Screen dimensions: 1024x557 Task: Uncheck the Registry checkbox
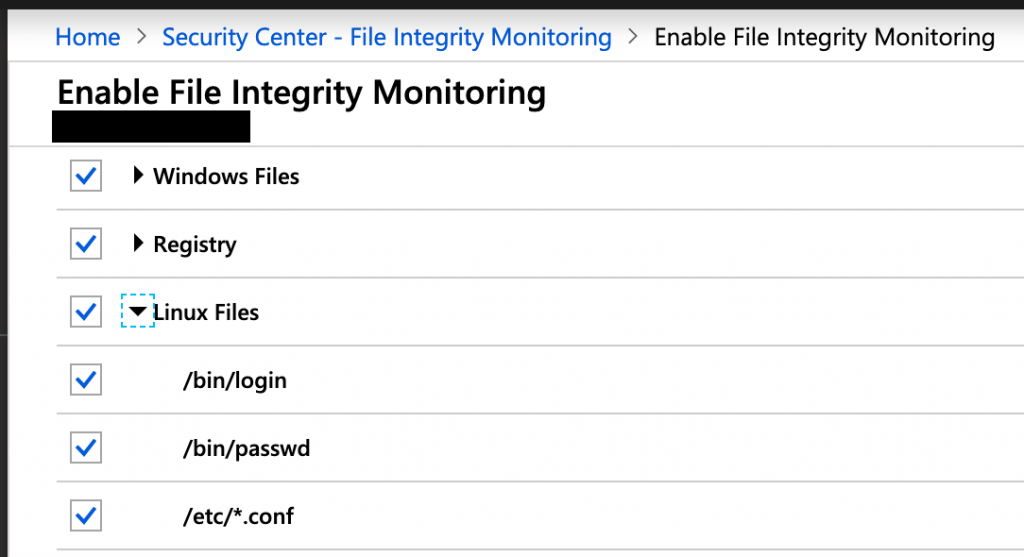point(86,244)
